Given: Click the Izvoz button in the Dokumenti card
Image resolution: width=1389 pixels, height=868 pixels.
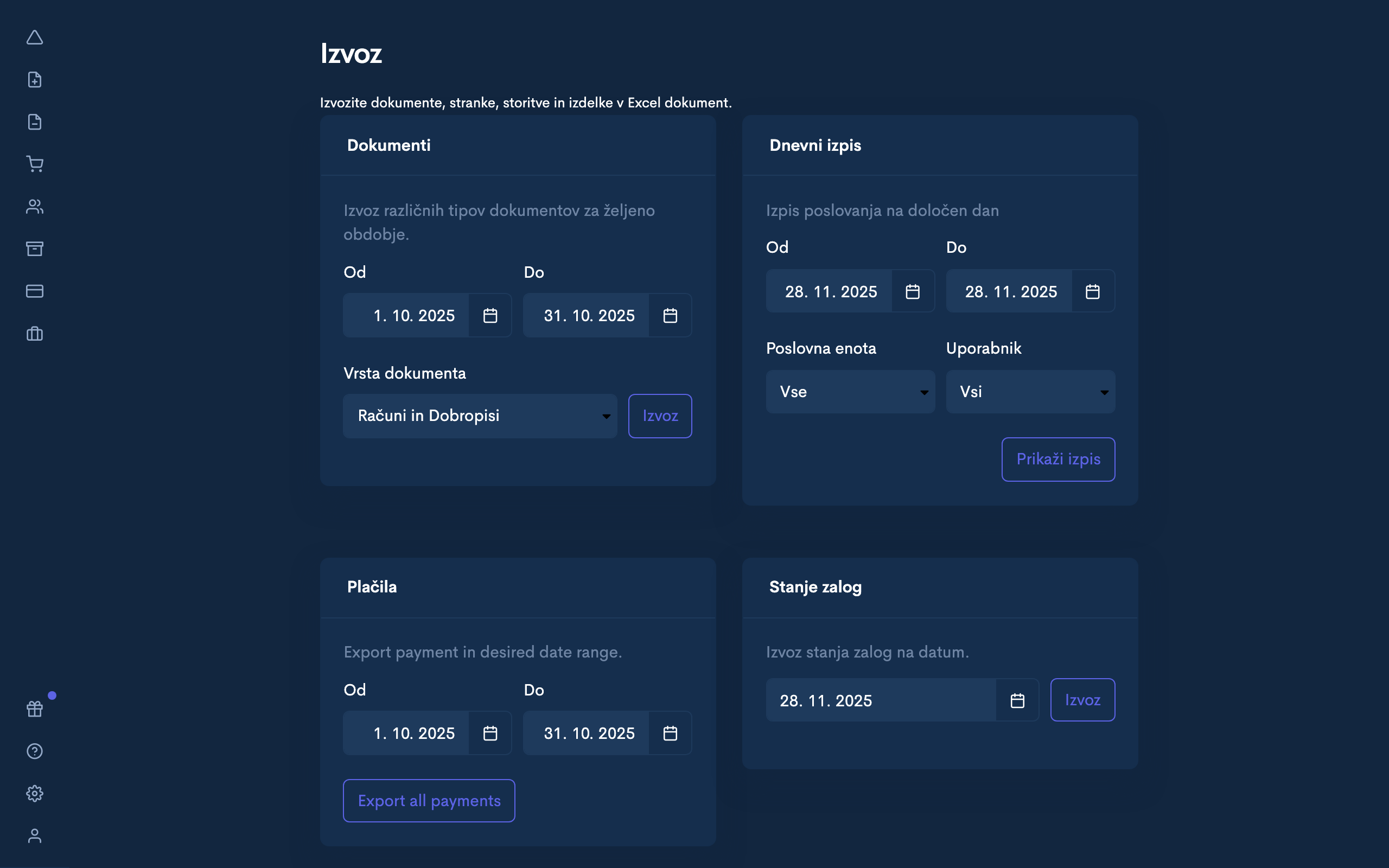Looking at the screenshot, I should click(660, 416).
